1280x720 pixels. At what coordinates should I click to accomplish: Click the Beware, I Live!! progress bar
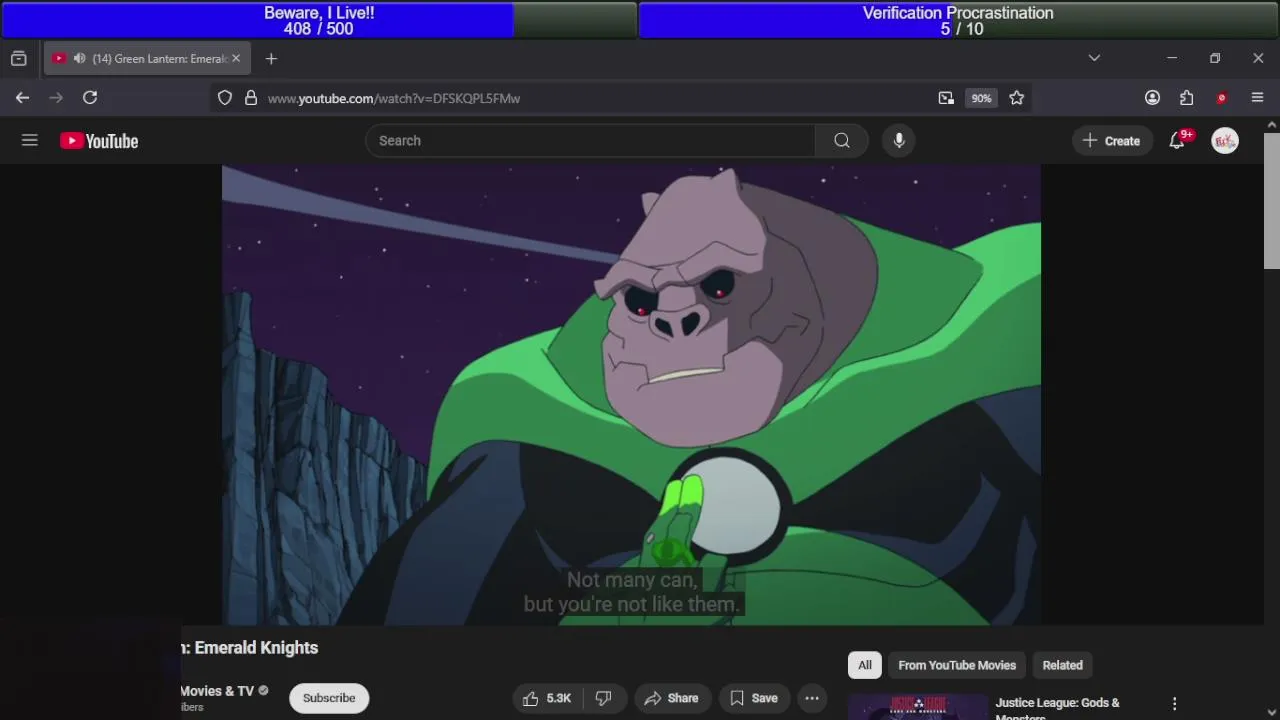(319, 20)
